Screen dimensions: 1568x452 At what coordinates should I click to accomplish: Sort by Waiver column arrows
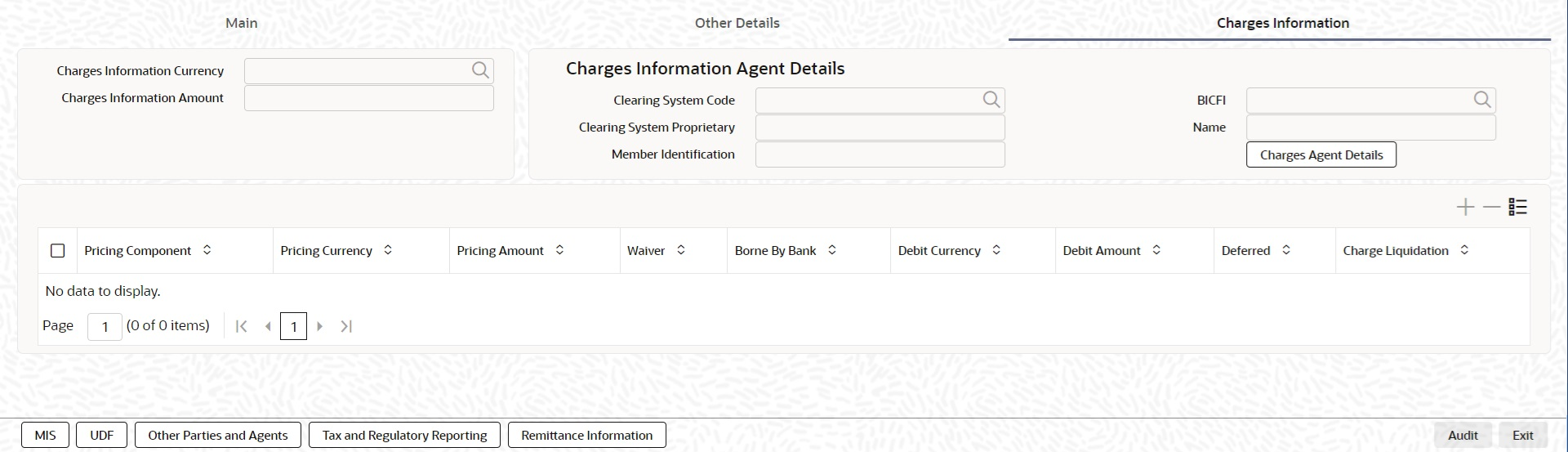point(680,250)
